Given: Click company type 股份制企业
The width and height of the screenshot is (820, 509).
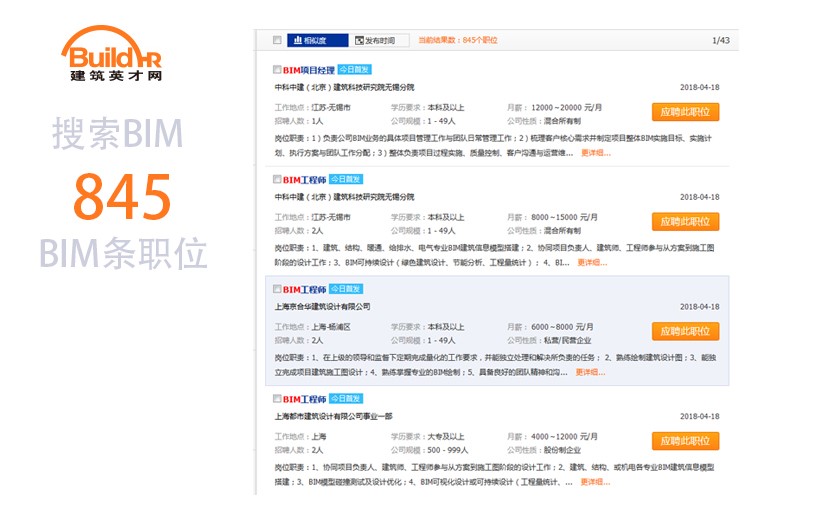Looking at the screenshot, I should click(x=562, y=450).
